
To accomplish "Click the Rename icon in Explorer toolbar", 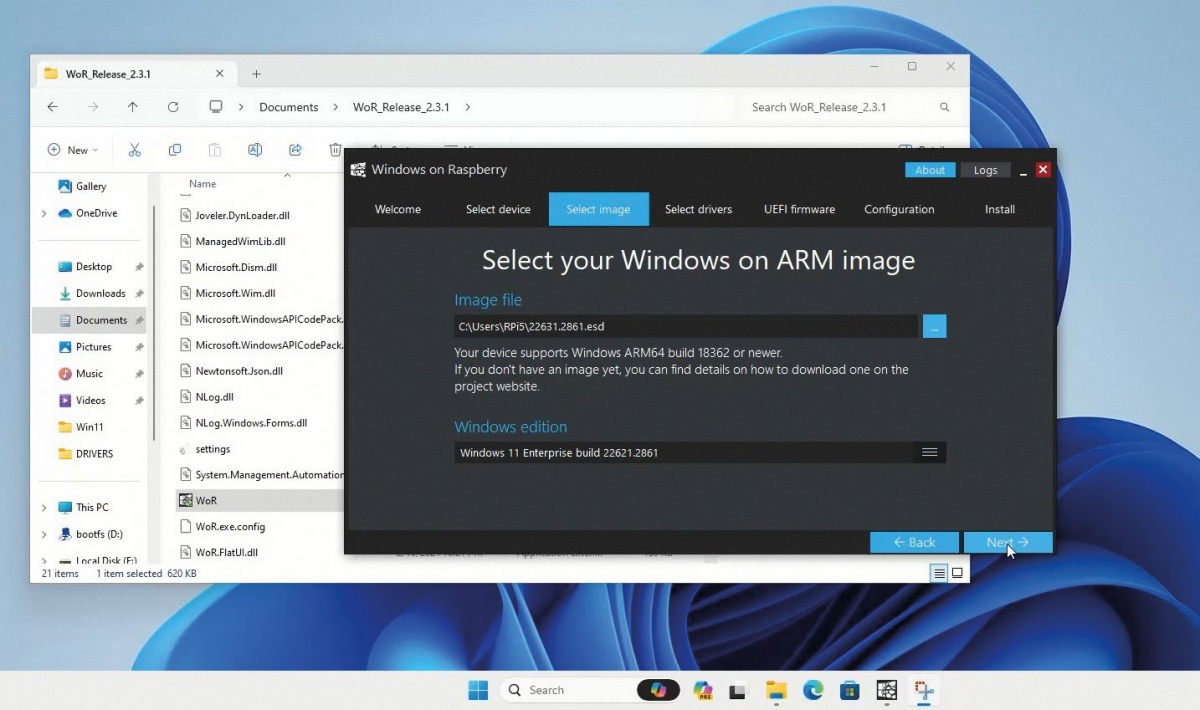I will tap(255, 150).
